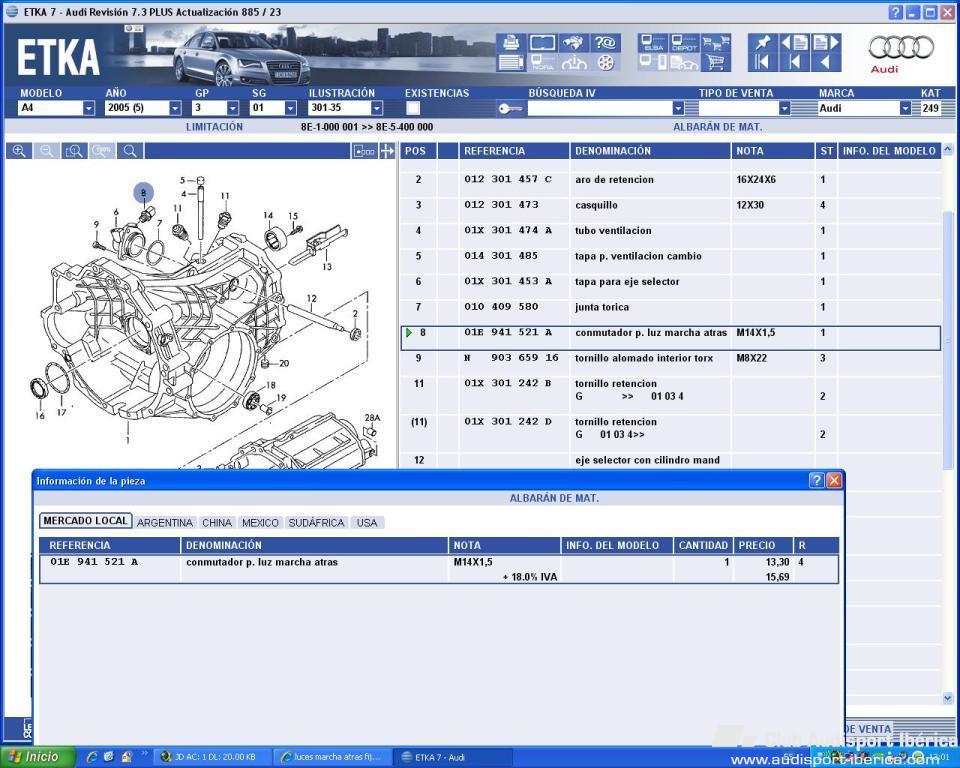
Task: Open the Tipo de venta dropdown
Action: 784,108
